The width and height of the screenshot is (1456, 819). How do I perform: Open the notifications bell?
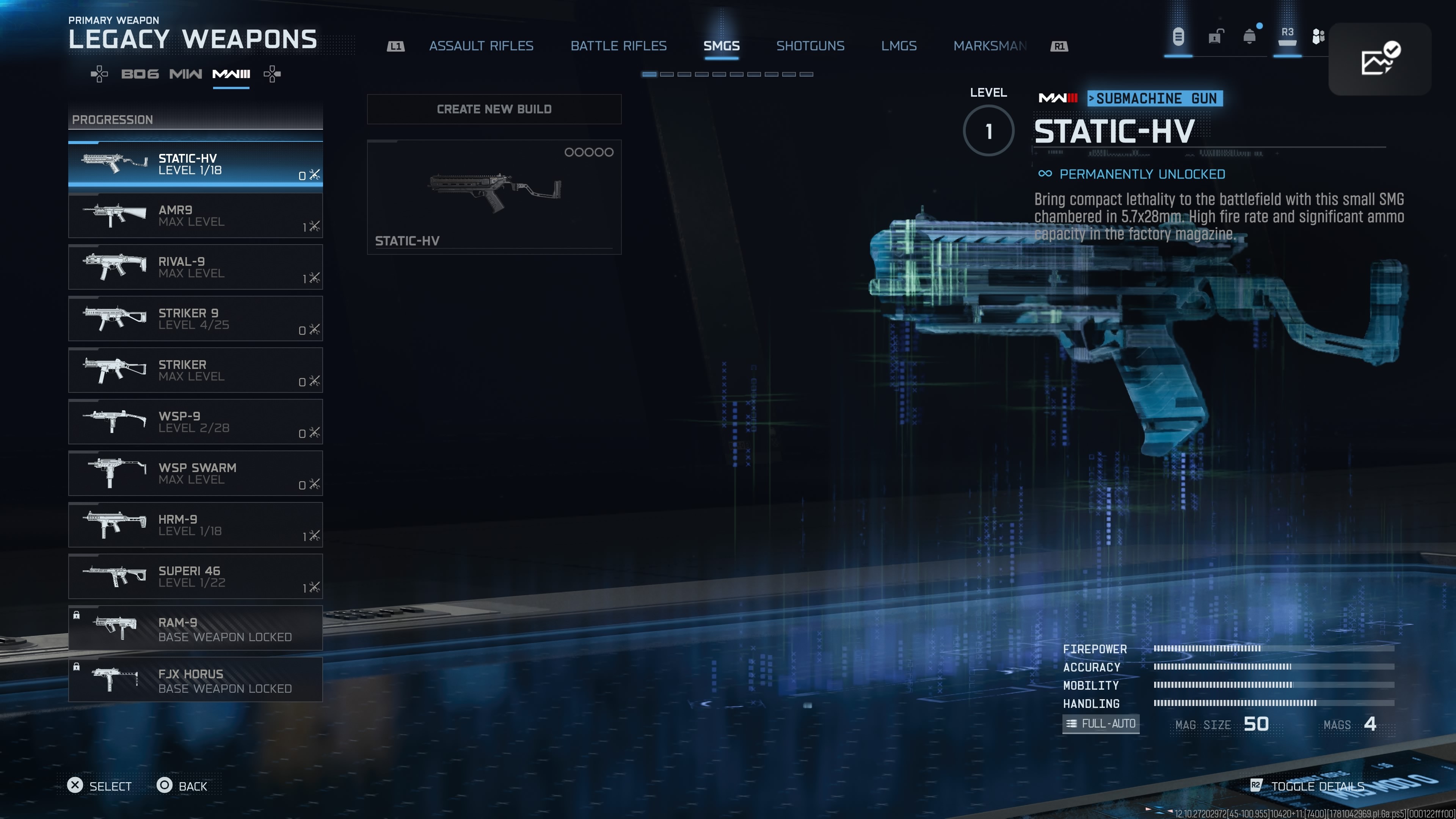tap(1250, 37)
